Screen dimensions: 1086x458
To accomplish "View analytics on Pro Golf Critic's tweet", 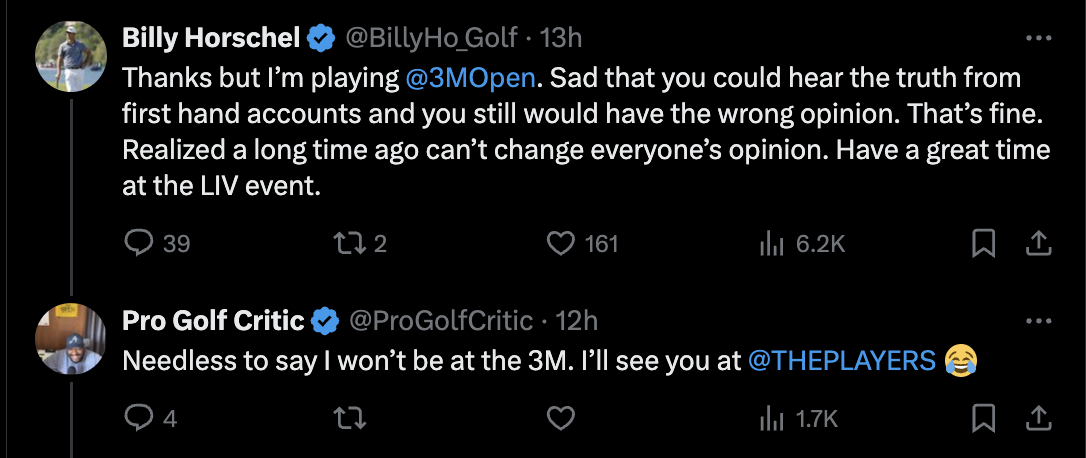I will 773,418.
